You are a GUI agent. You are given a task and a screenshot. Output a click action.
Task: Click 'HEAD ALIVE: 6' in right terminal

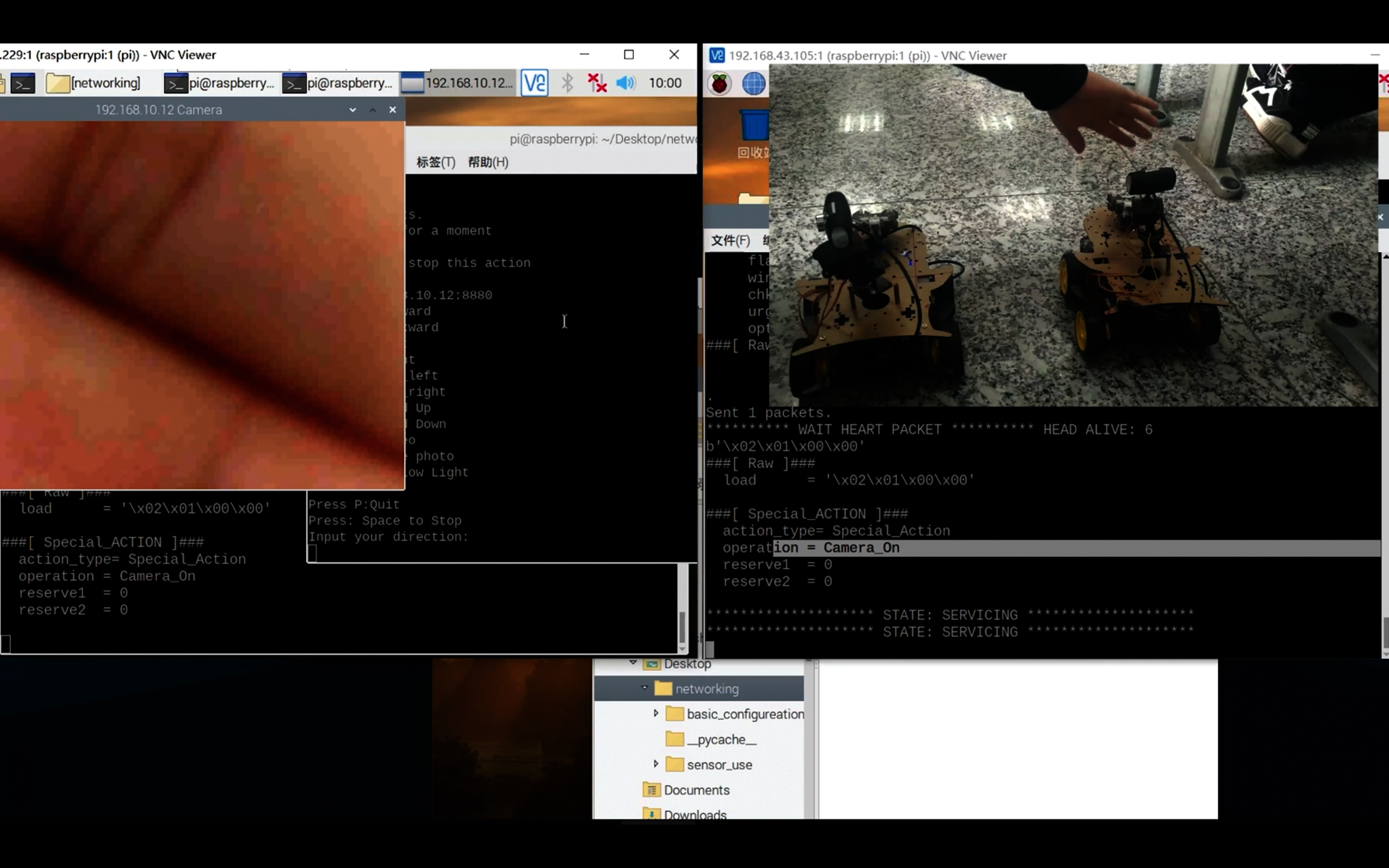(1098, 430)
